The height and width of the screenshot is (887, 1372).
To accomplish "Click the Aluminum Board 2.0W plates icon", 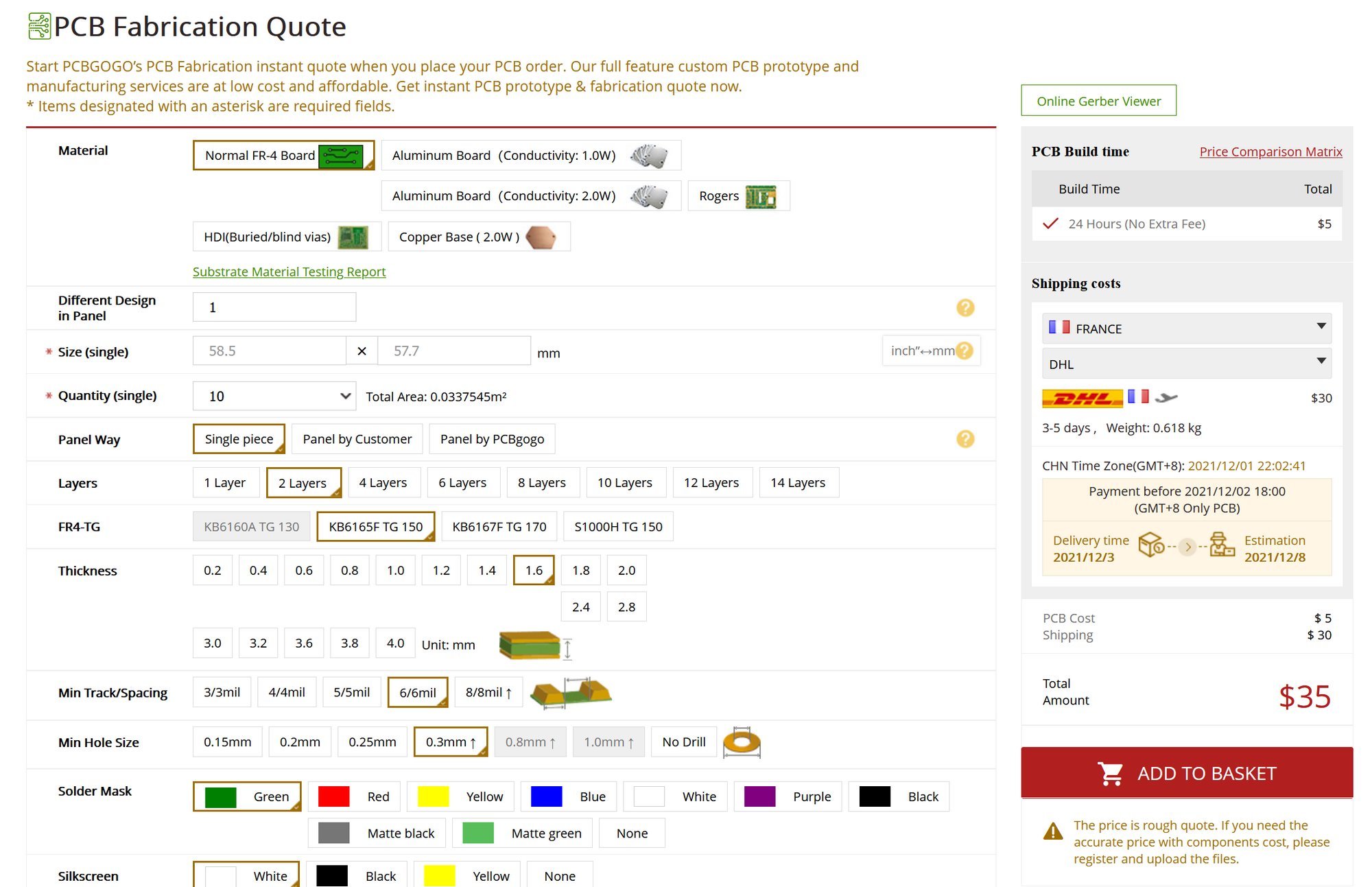I will point(649,196).
